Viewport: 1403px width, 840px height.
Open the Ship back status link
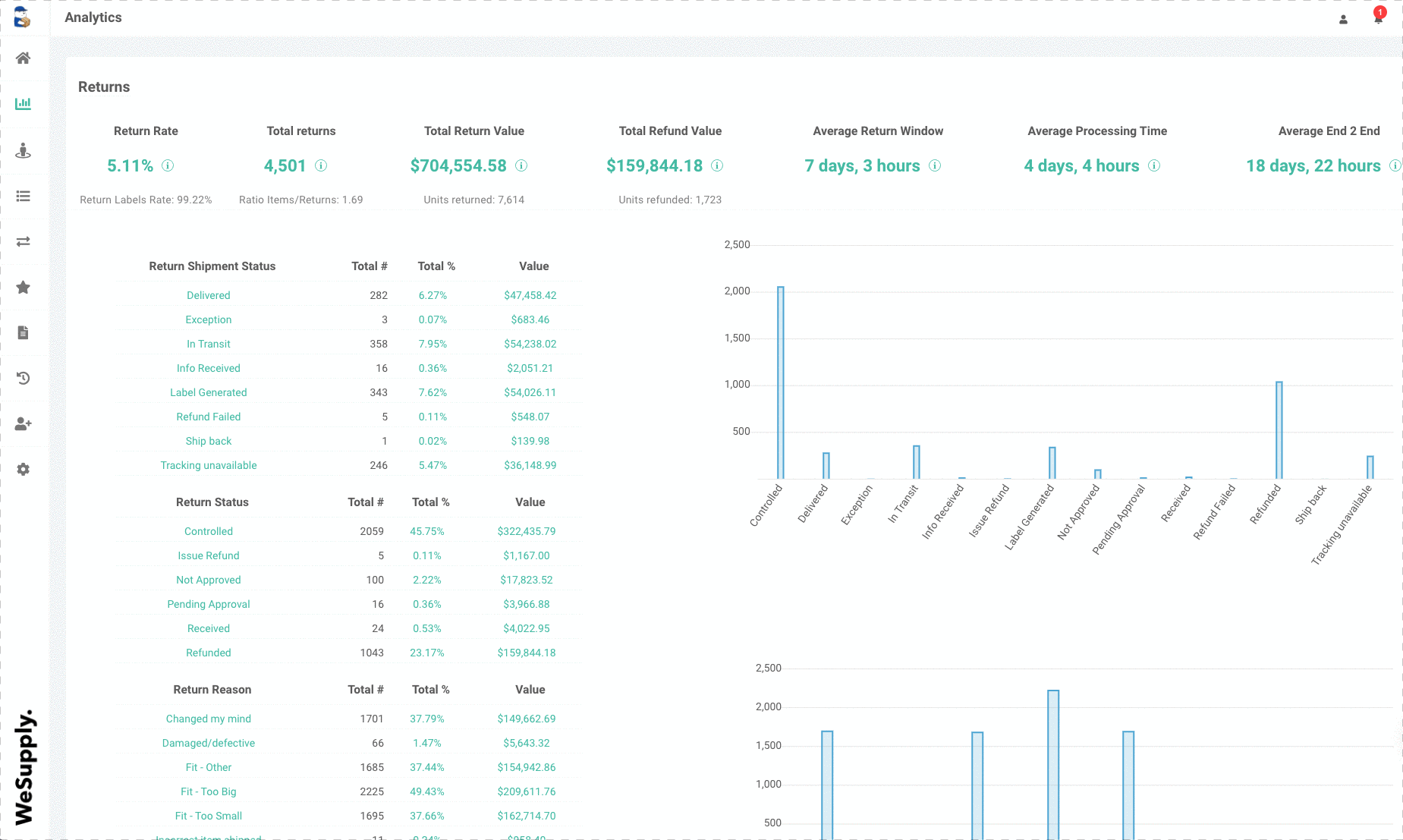click(x=209, y=441)
